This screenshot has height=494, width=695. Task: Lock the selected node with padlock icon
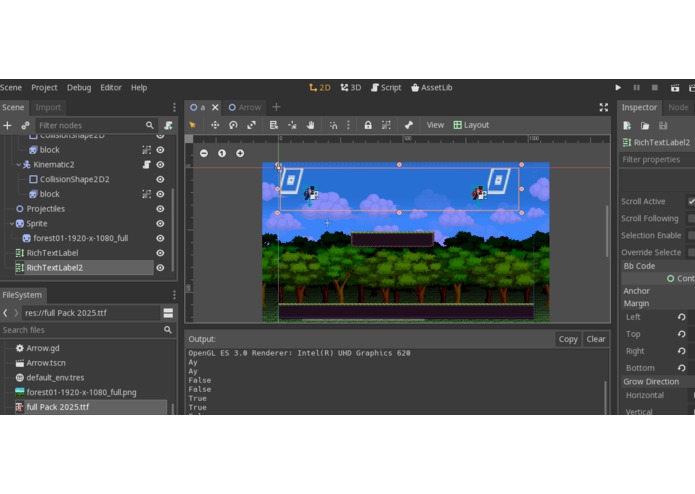point(368,125)
